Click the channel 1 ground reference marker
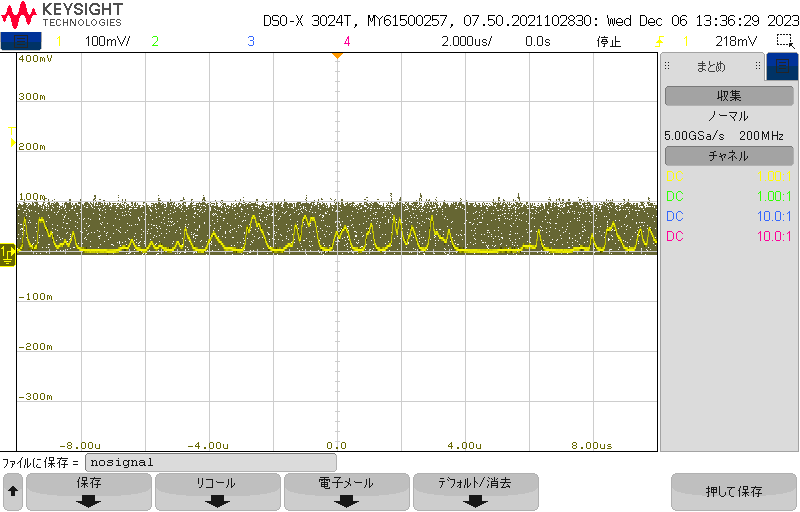The width and height of the screenshot is (800, 512). coord(7,255)
